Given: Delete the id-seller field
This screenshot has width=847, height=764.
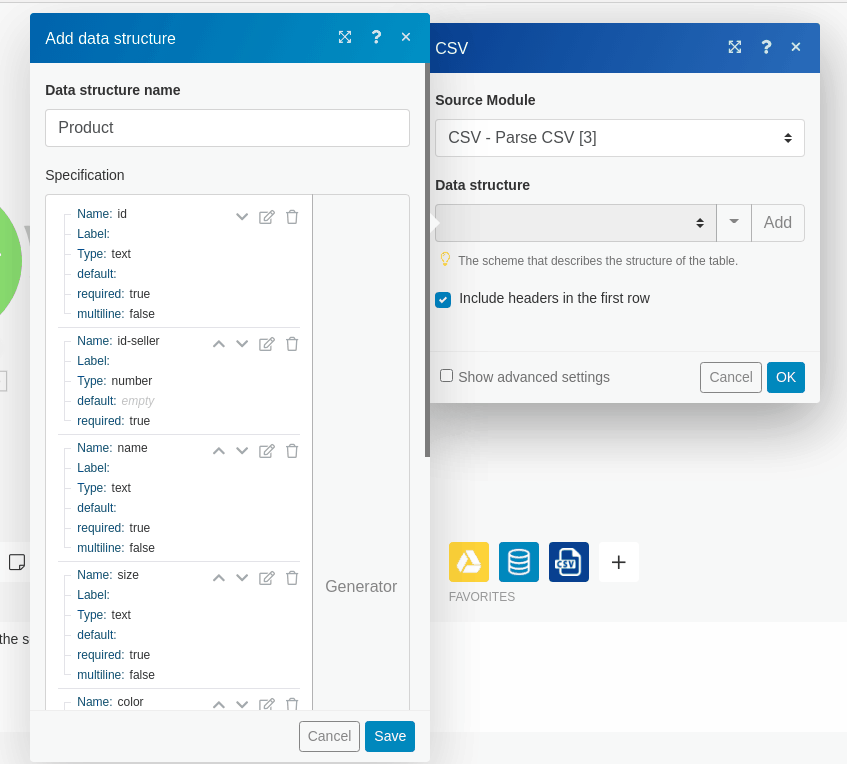Looking at the screenshot, I should pos(292,344).
